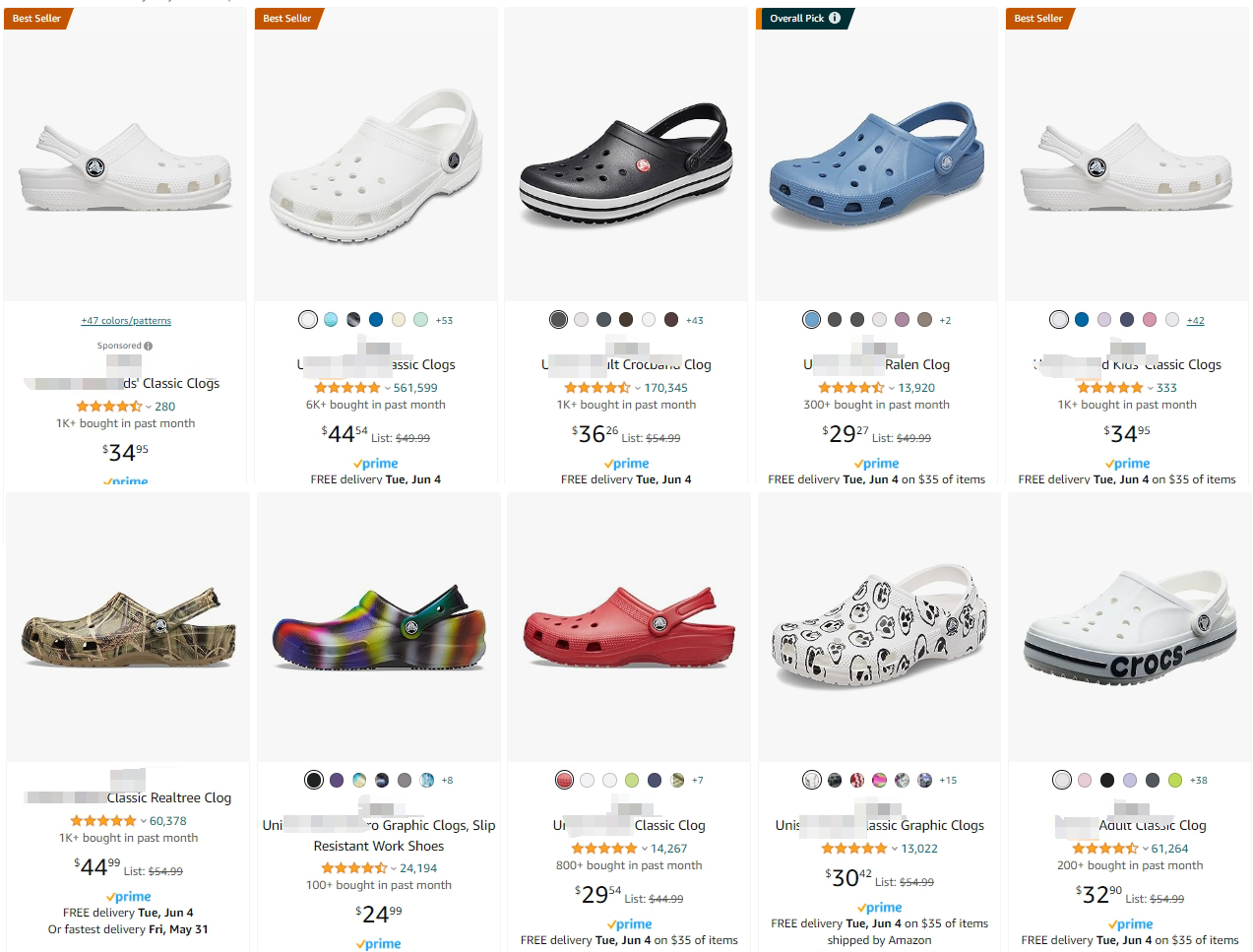Choose the black swatch for Graphic Clogs Slip Resistant
The height and width of the screenshot is (952, 1253).
[x=314, y=781]
